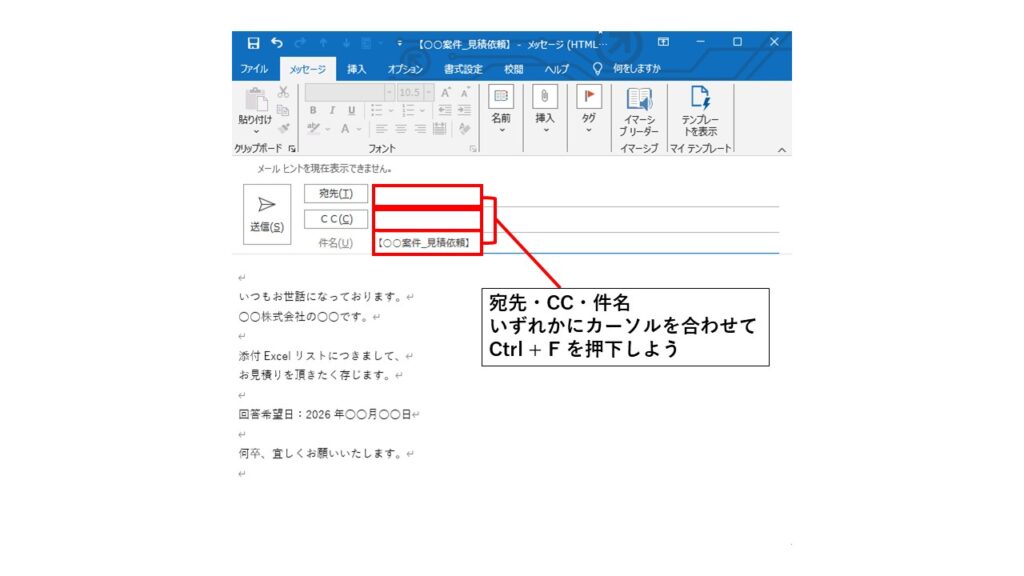Click テンプレートを表示 (View Templates) icon
Viewport: 1024px width, 576px height.
pyautogui.click(x=700, y=99)
